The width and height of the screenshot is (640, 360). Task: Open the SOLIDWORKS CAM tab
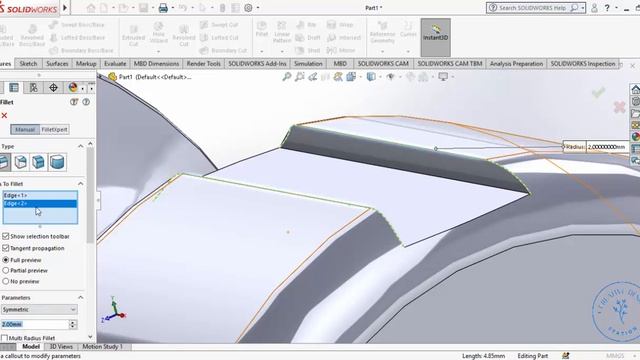(x=383, y=64)
